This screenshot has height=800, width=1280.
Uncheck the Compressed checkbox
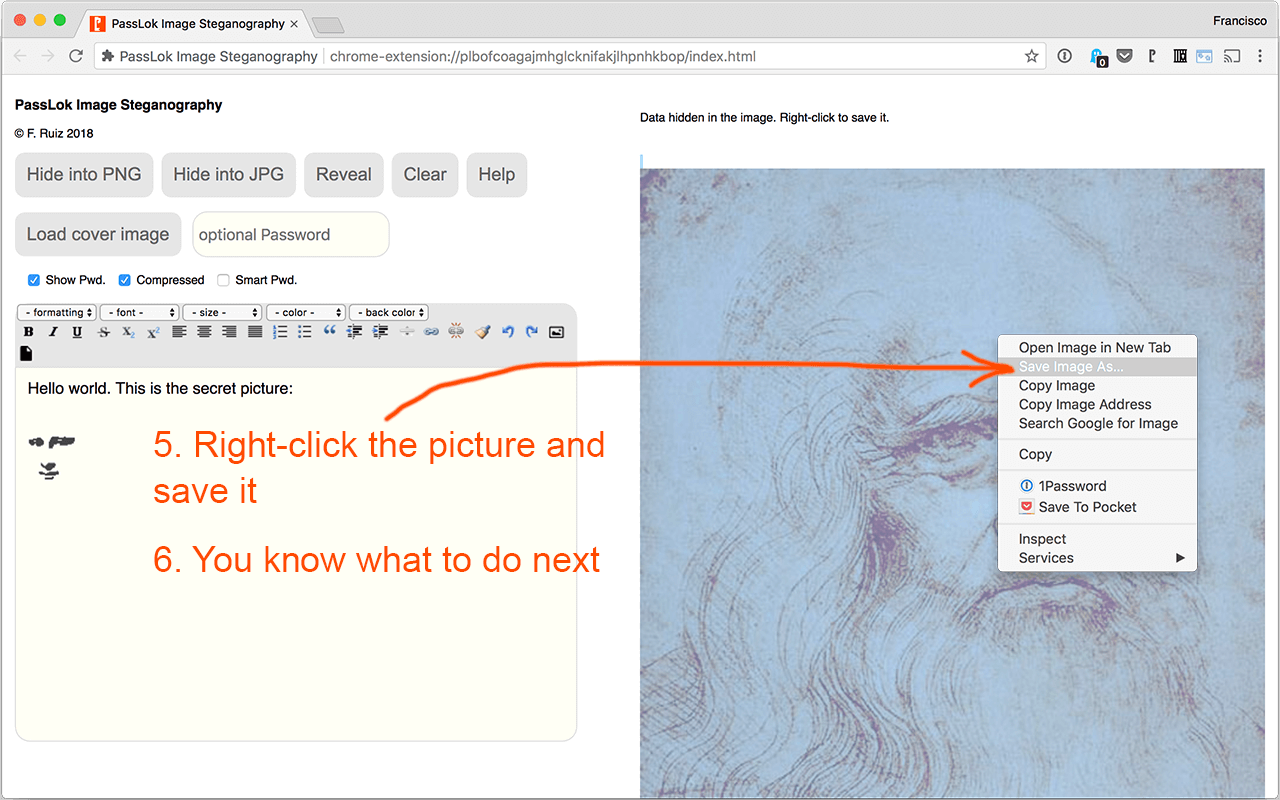125,280
